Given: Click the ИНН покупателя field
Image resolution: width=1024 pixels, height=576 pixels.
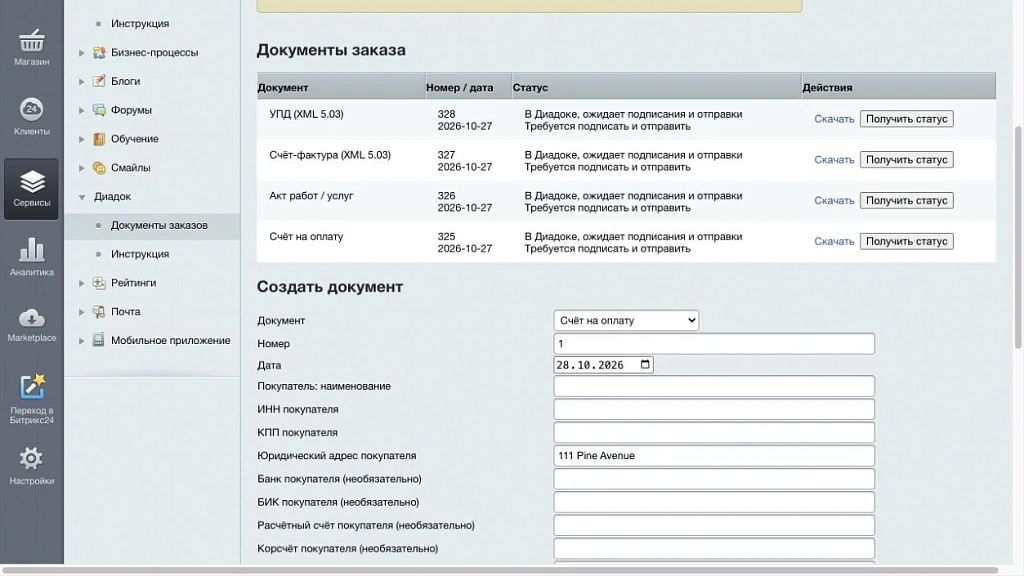Looking at the screenshot, I should [714, 409].
